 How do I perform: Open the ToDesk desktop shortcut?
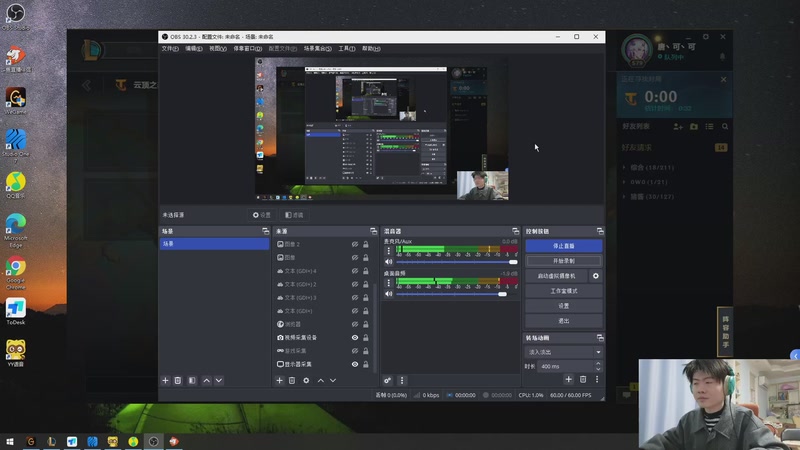coord(16,312)
